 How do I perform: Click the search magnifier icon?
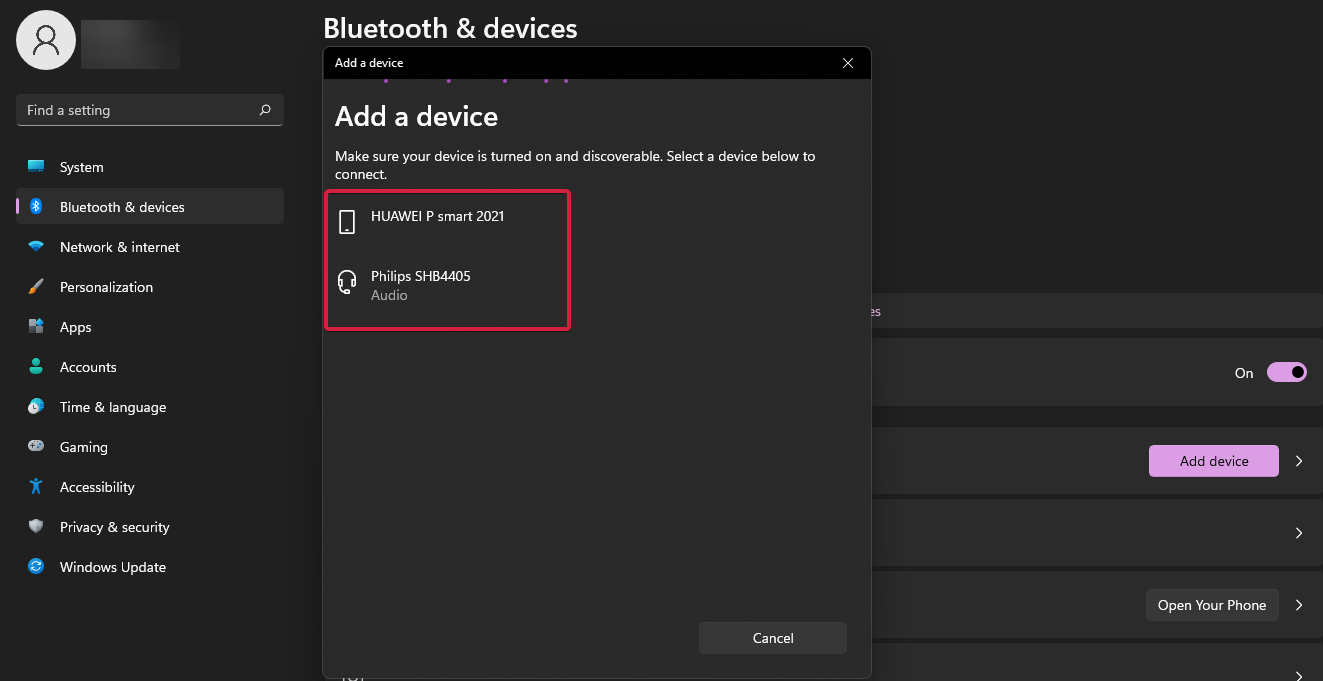pos(265,110)
